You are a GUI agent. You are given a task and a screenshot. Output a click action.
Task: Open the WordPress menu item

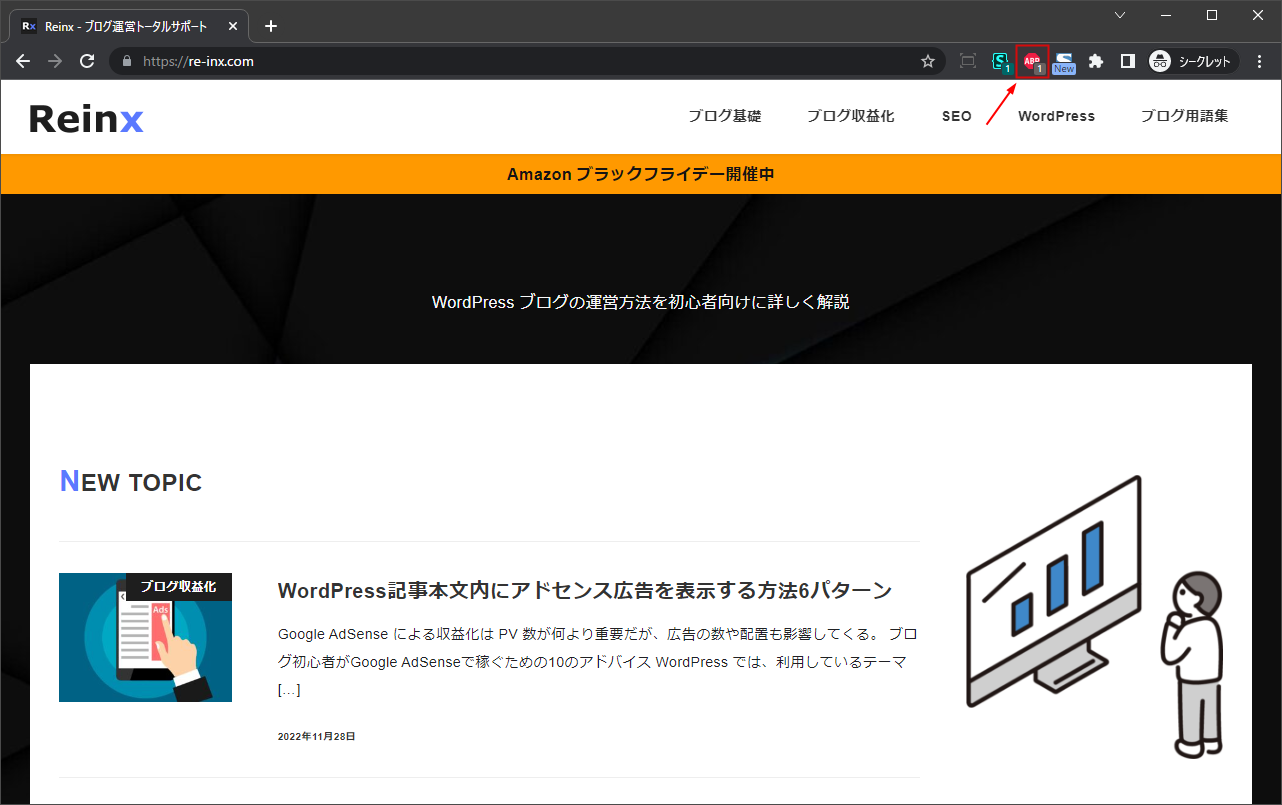tap(1057, 116)
